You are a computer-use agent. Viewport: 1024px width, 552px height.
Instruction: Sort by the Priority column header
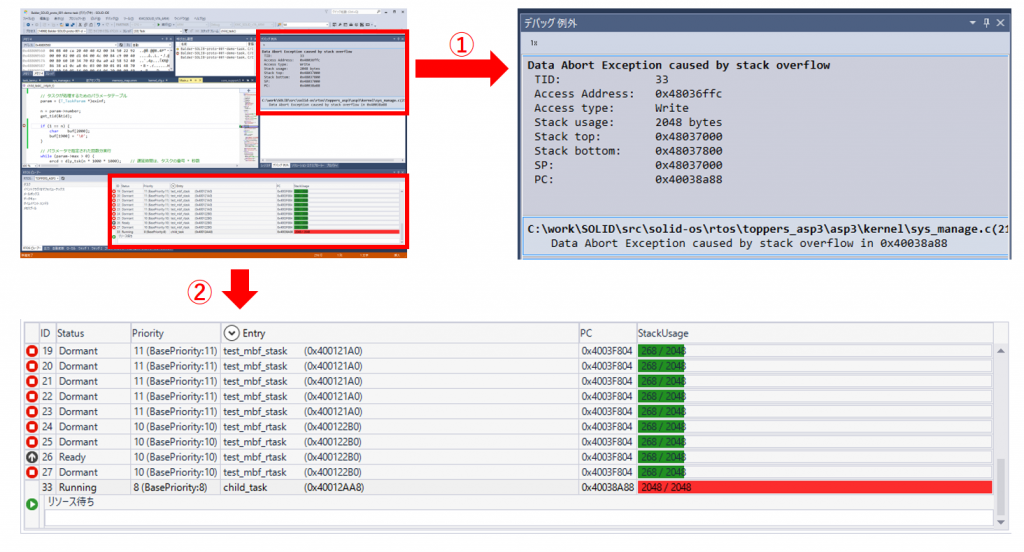pyautogui.click(x=148, y=332)
